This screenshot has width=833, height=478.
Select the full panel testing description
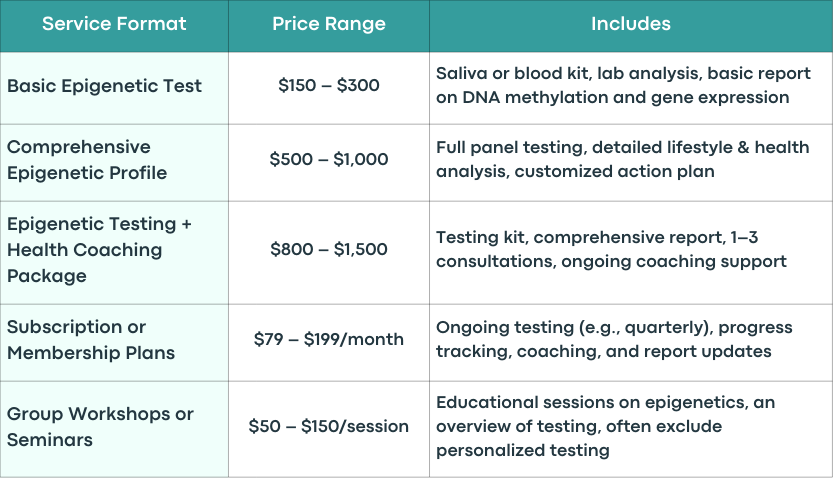coord(623,159)
